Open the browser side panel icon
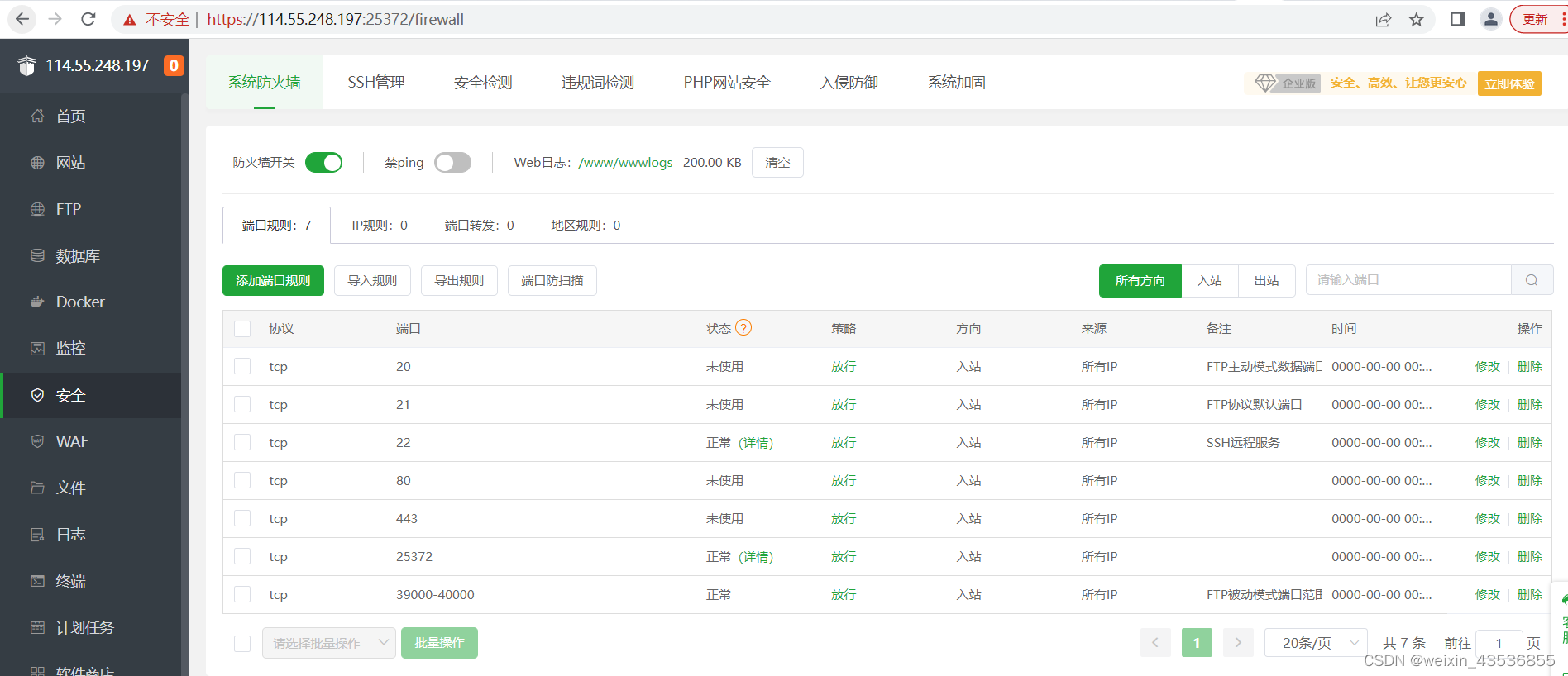Screen dimensions: 1568x676 point(1457,19)
